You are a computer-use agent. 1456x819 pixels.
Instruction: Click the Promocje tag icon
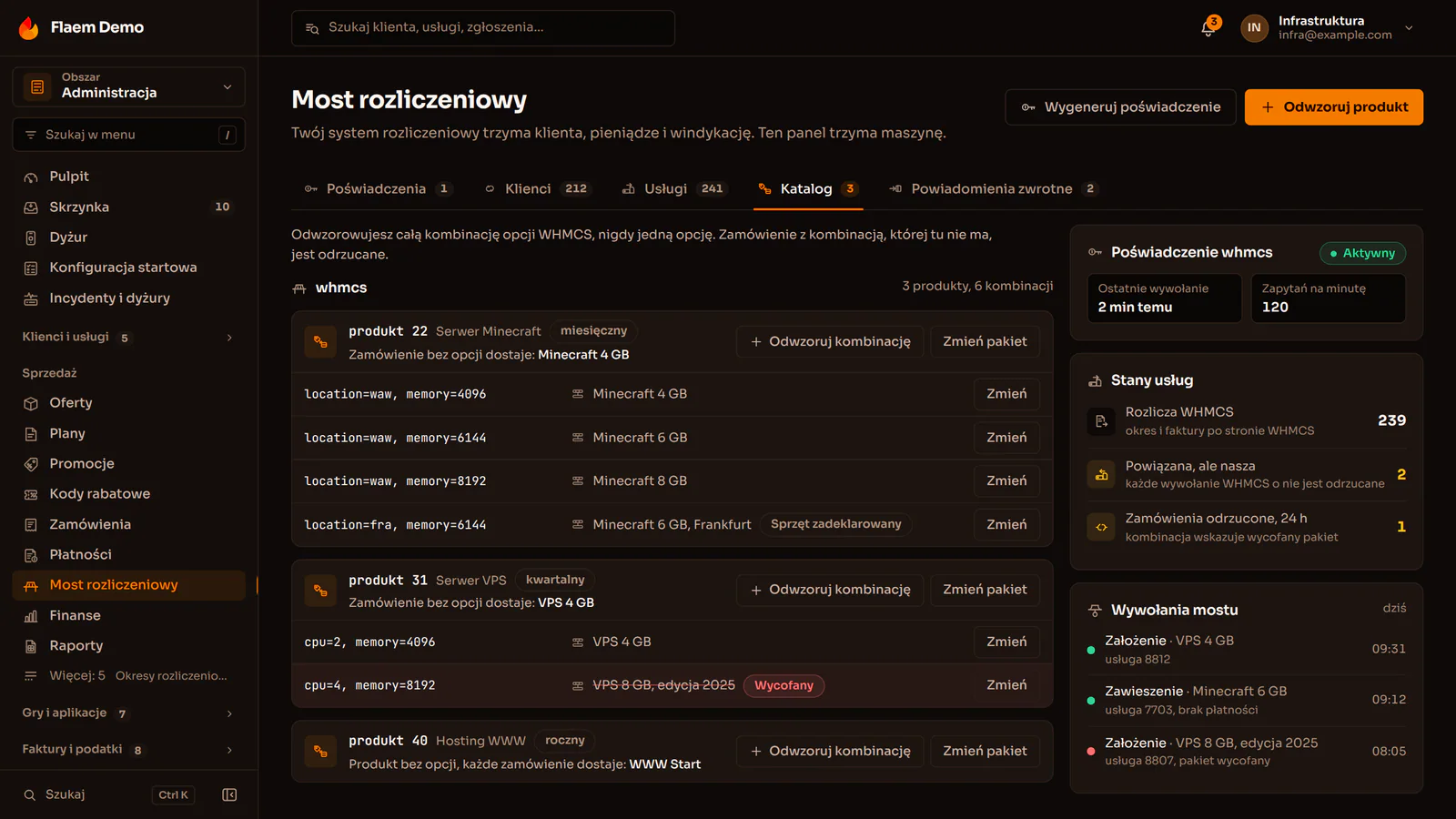click(31, 464)
